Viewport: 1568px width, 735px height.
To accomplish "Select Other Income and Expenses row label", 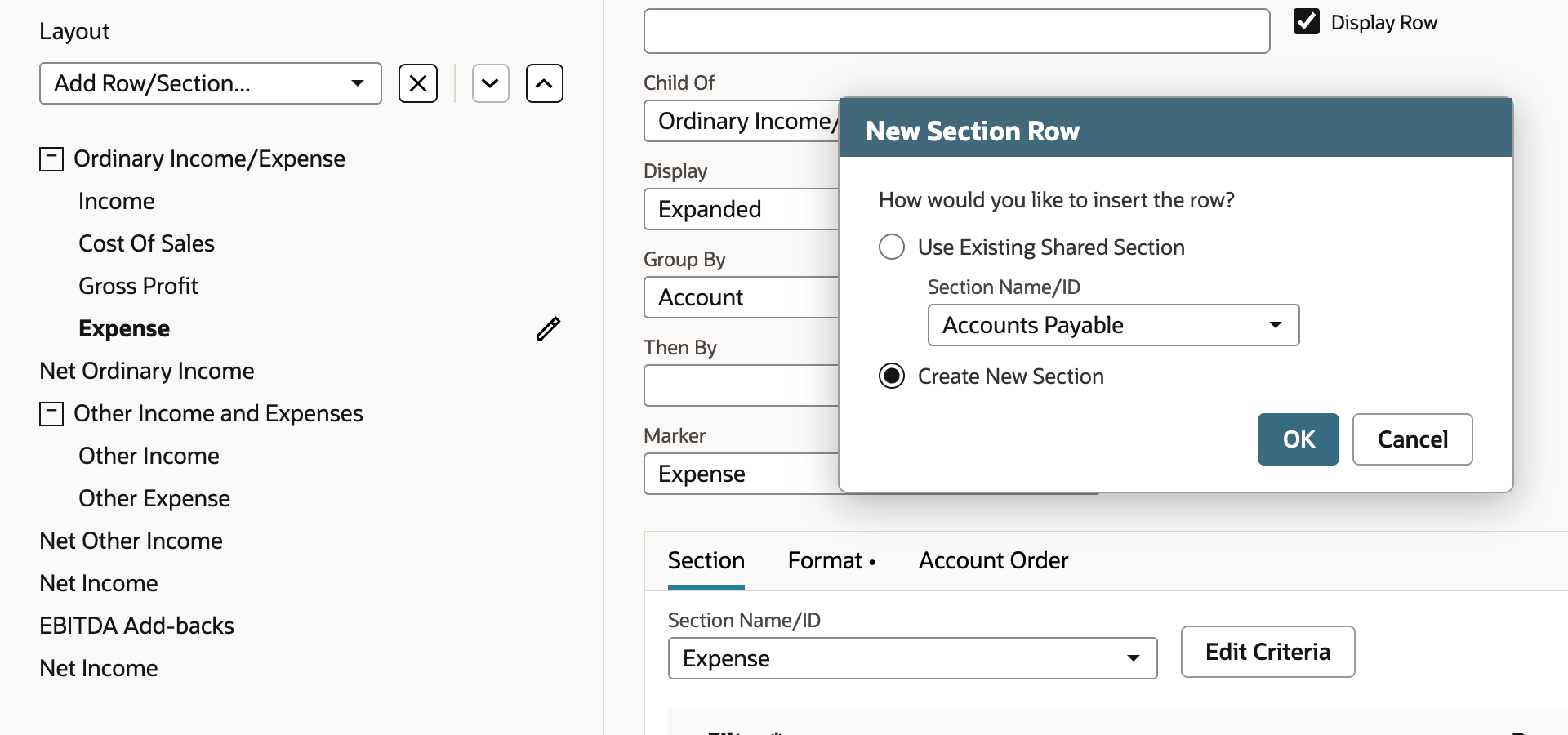I will pyautogui.click(x=218, y=413).
